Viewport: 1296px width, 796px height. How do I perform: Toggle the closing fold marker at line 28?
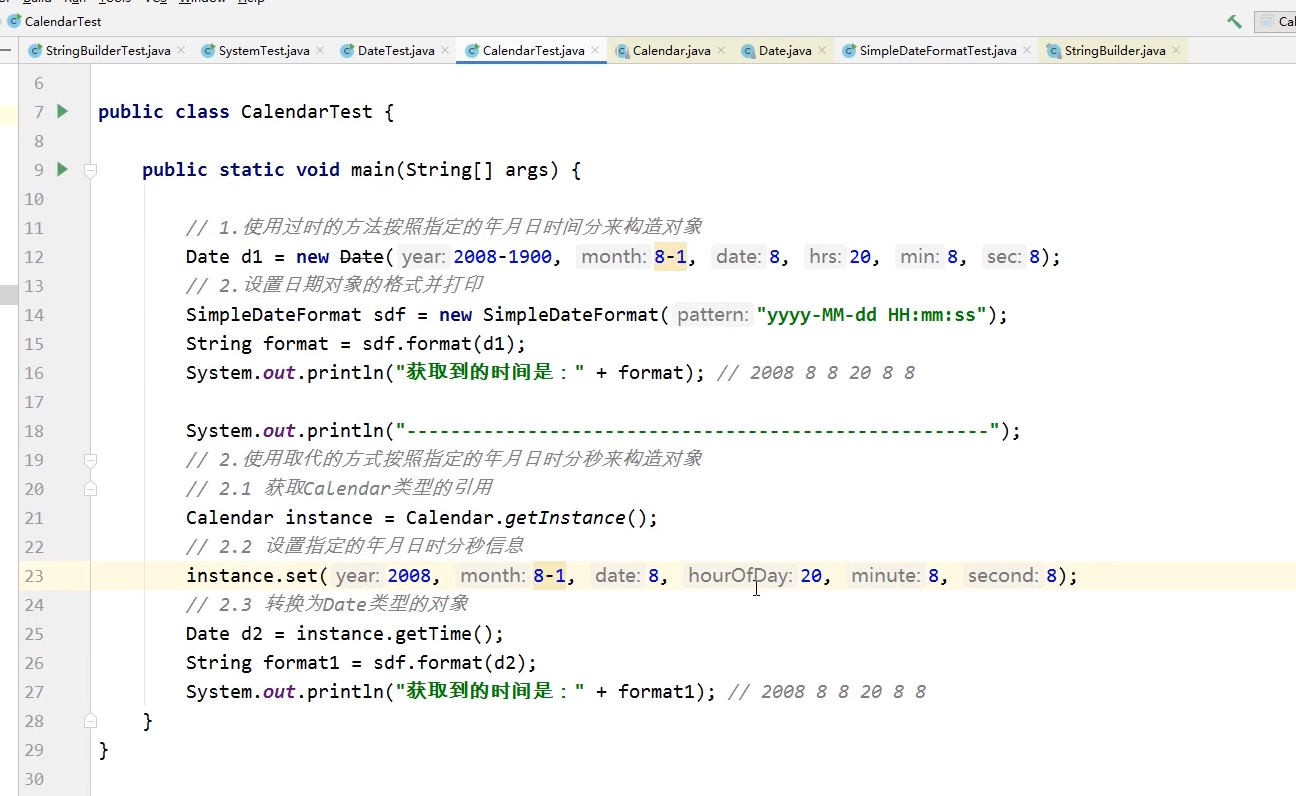[91, 721]
